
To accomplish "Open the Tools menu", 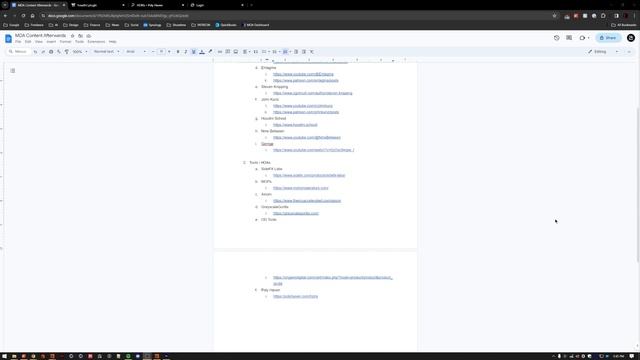I will click(x=79, y=42).
